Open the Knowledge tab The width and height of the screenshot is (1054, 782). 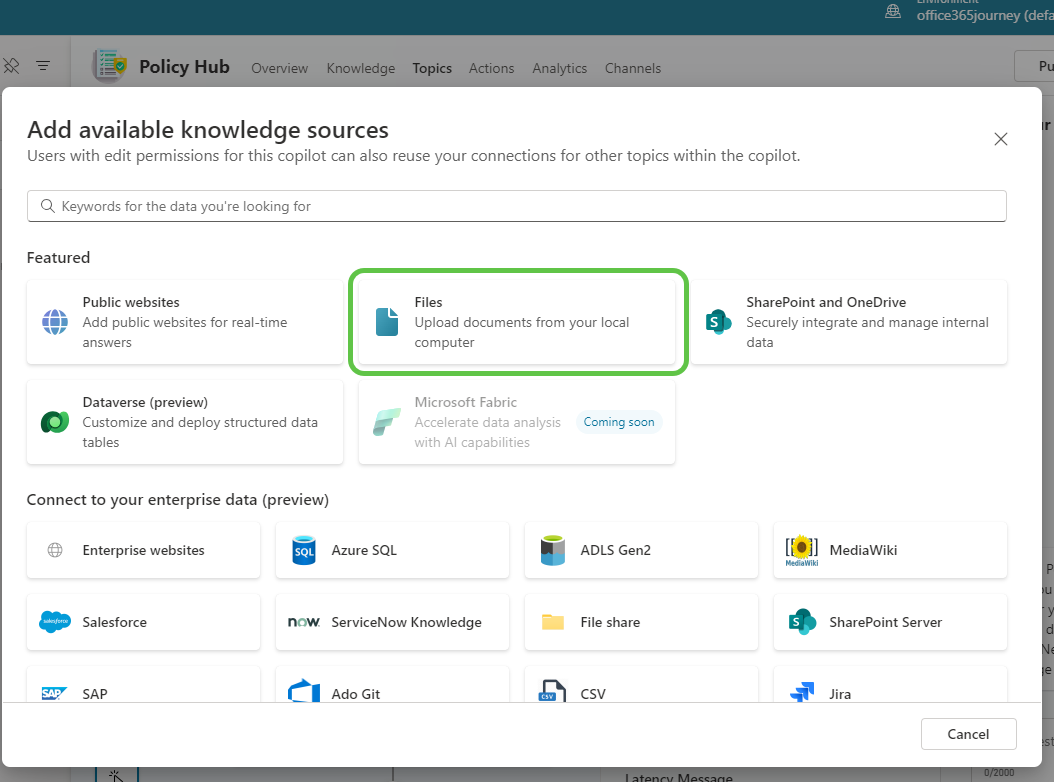[x=360, y=68]
